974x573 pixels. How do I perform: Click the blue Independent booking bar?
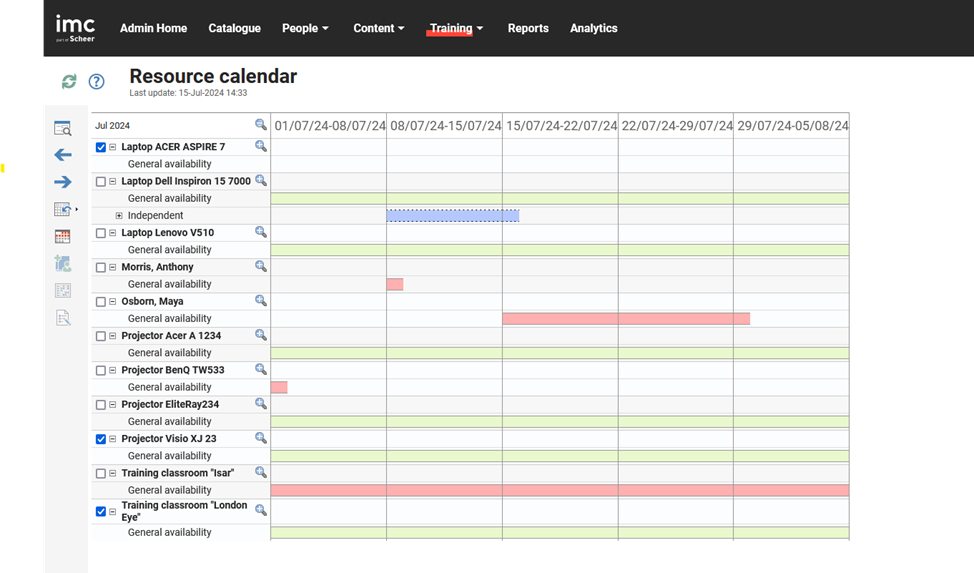452,216
